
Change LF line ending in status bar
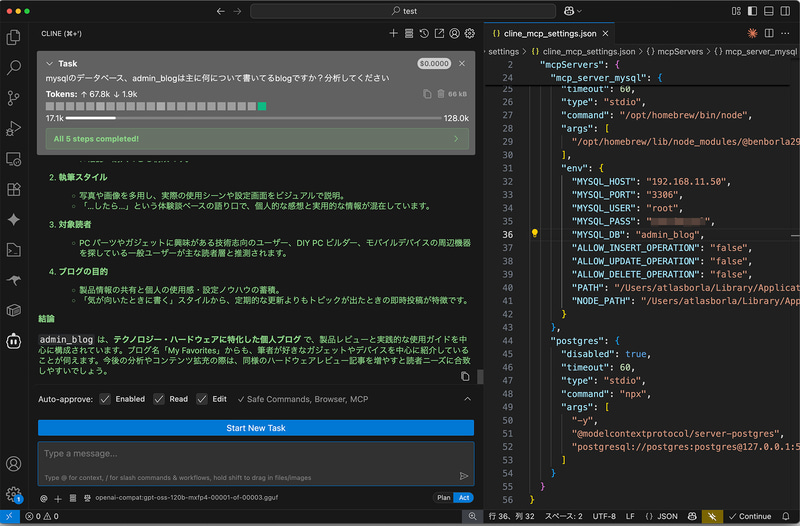click(x=630, y=516)
